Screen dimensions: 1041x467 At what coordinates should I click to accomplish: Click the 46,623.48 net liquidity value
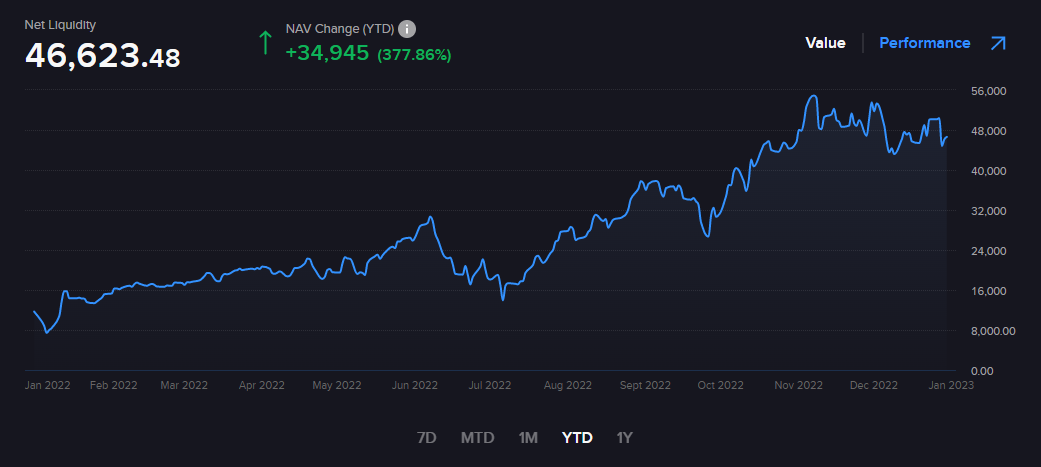(x=102, y=56)
